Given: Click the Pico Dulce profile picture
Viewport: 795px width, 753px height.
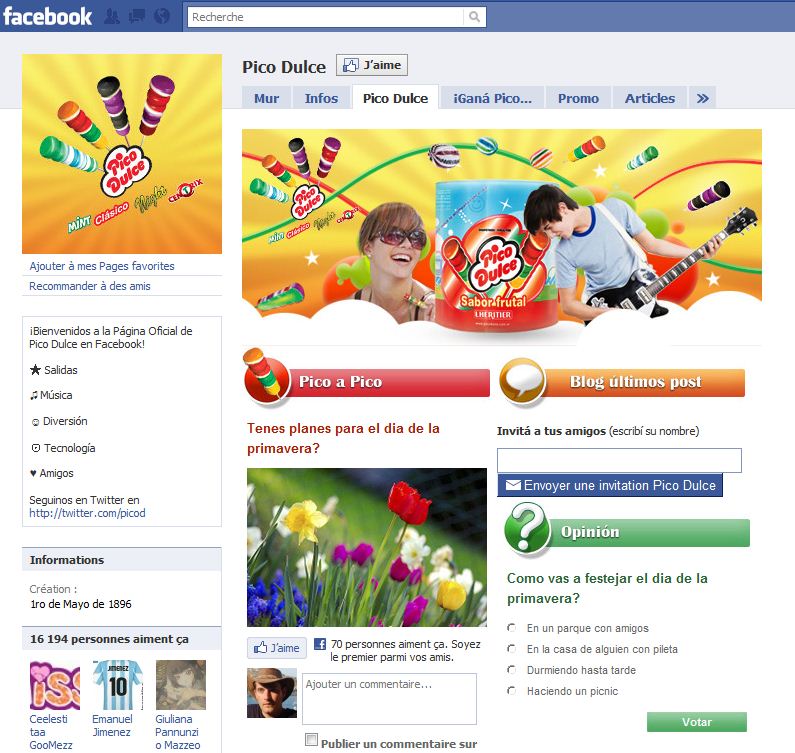Looking at the screenshot, I should pyautogui.click(x=122, y=154).
